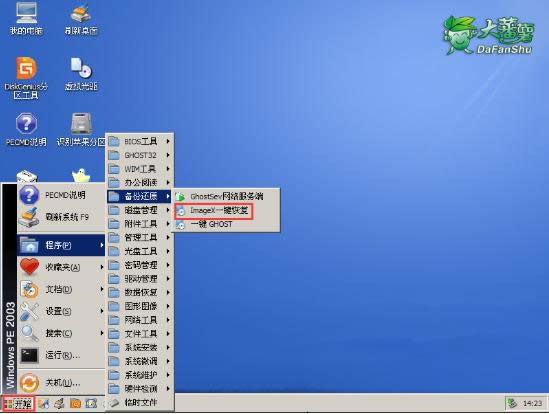Click the 运行(R) command prompt icon
The height and width of the screenshot is (414, 549).
(x=29, y=355)
